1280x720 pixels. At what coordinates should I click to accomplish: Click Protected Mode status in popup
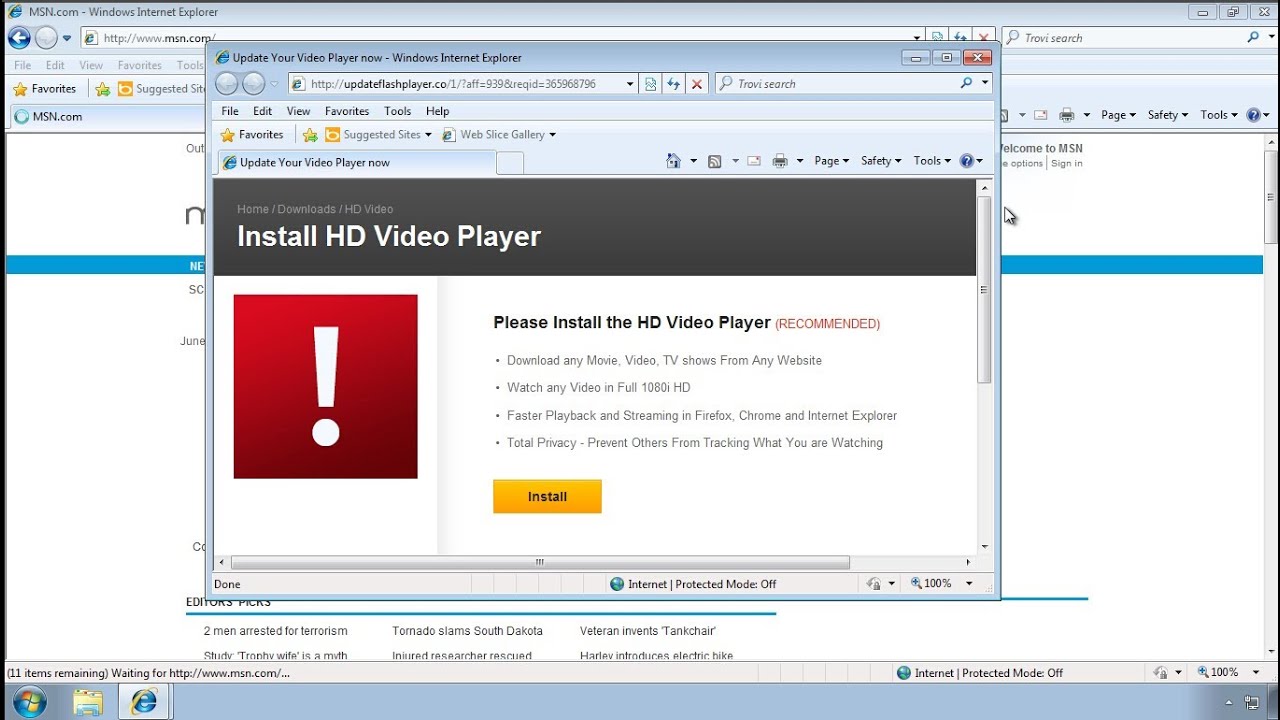coord(702,584)
